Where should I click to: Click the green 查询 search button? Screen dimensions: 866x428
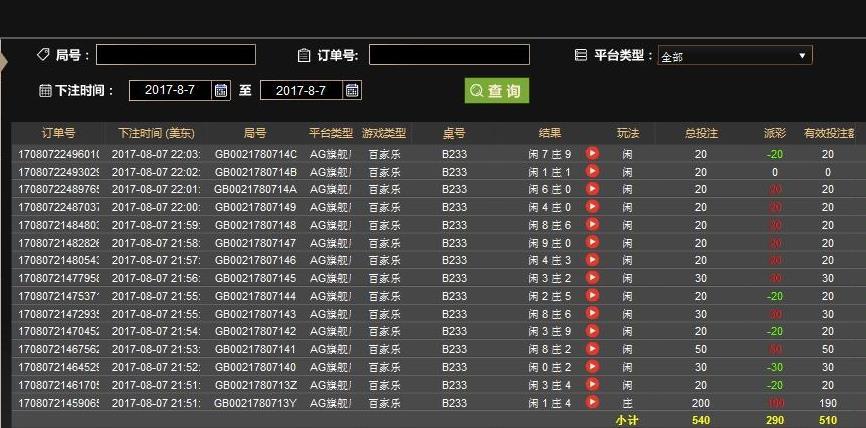(496, 91)
